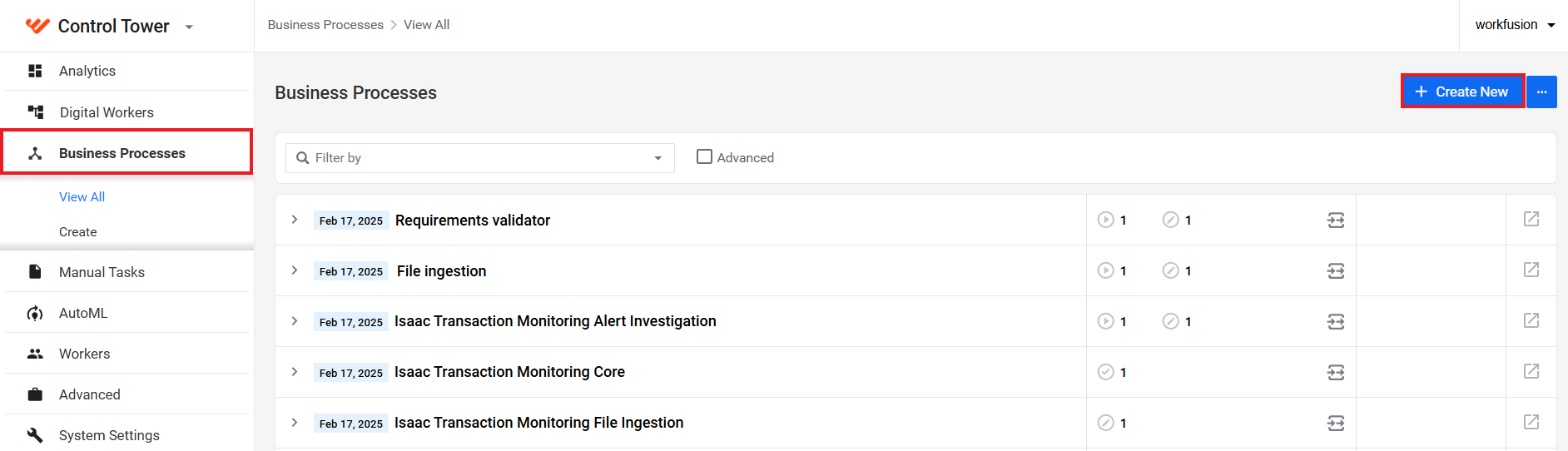
Task: Click completed icon for Isaac Transaction Monitoring Core
Action: (x=1105, y=372)
